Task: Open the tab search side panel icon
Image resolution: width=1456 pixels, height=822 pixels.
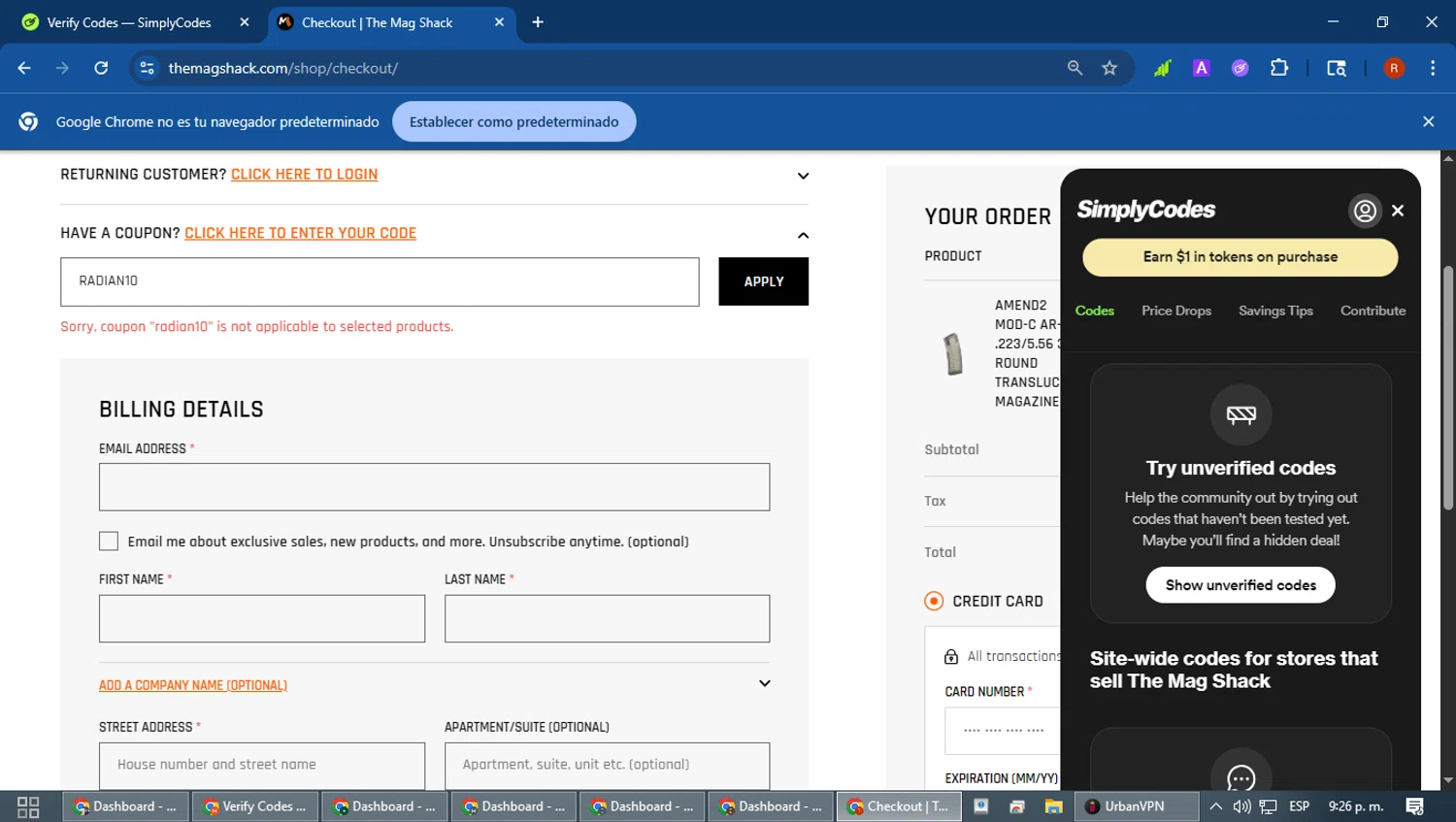Action: (1337, 68)
